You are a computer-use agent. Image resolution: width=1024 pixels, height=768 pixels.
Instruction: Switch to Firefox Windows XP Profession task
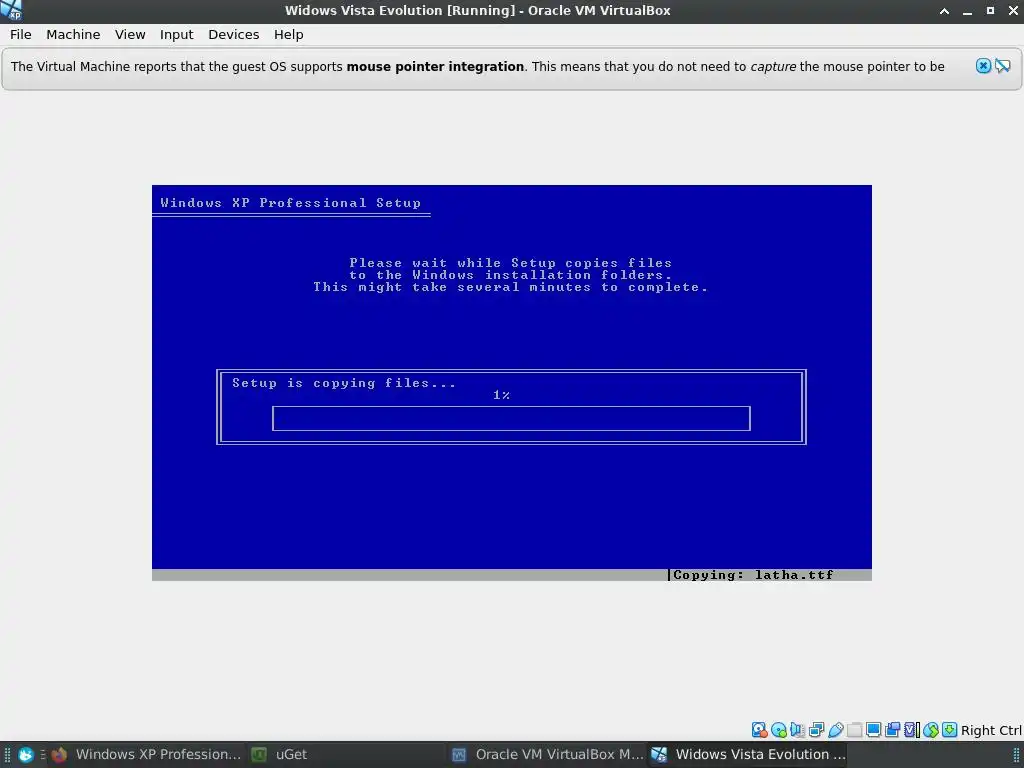click(146, 754)
